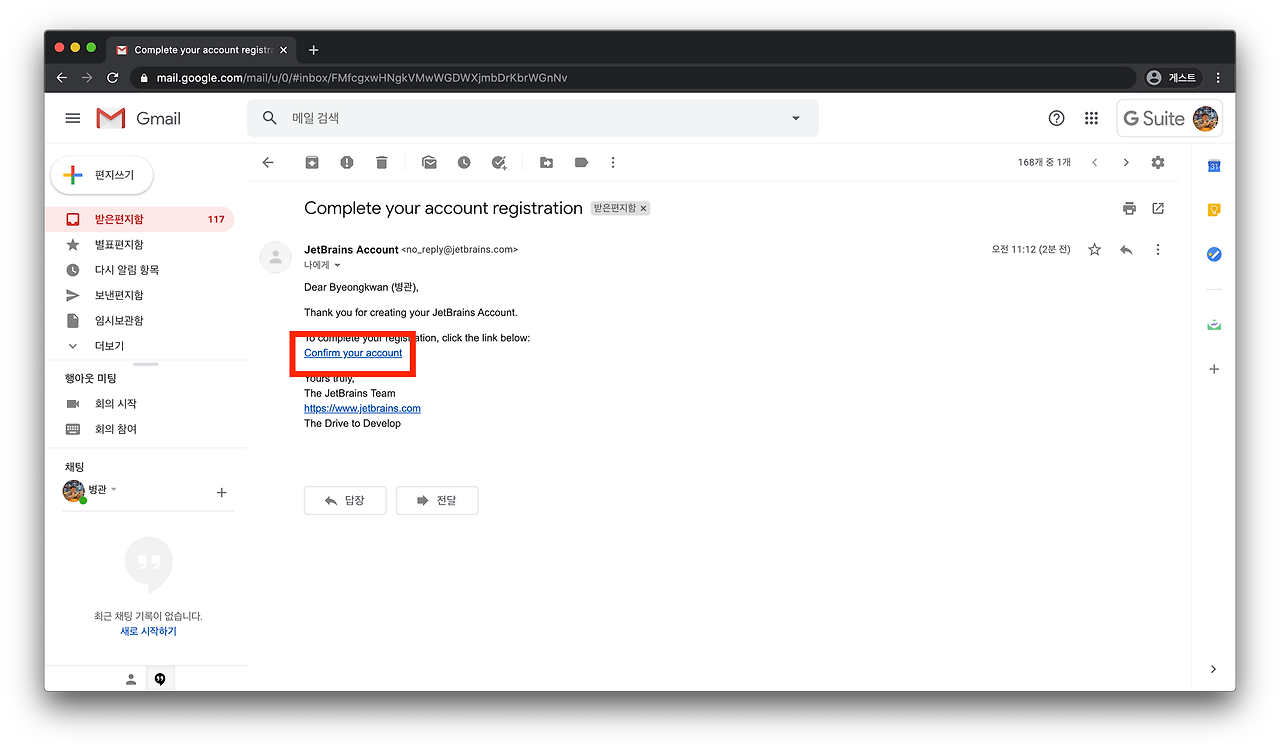Open email in new window
This screenshot has height=750, width=1280.
tap(1158, 208)
